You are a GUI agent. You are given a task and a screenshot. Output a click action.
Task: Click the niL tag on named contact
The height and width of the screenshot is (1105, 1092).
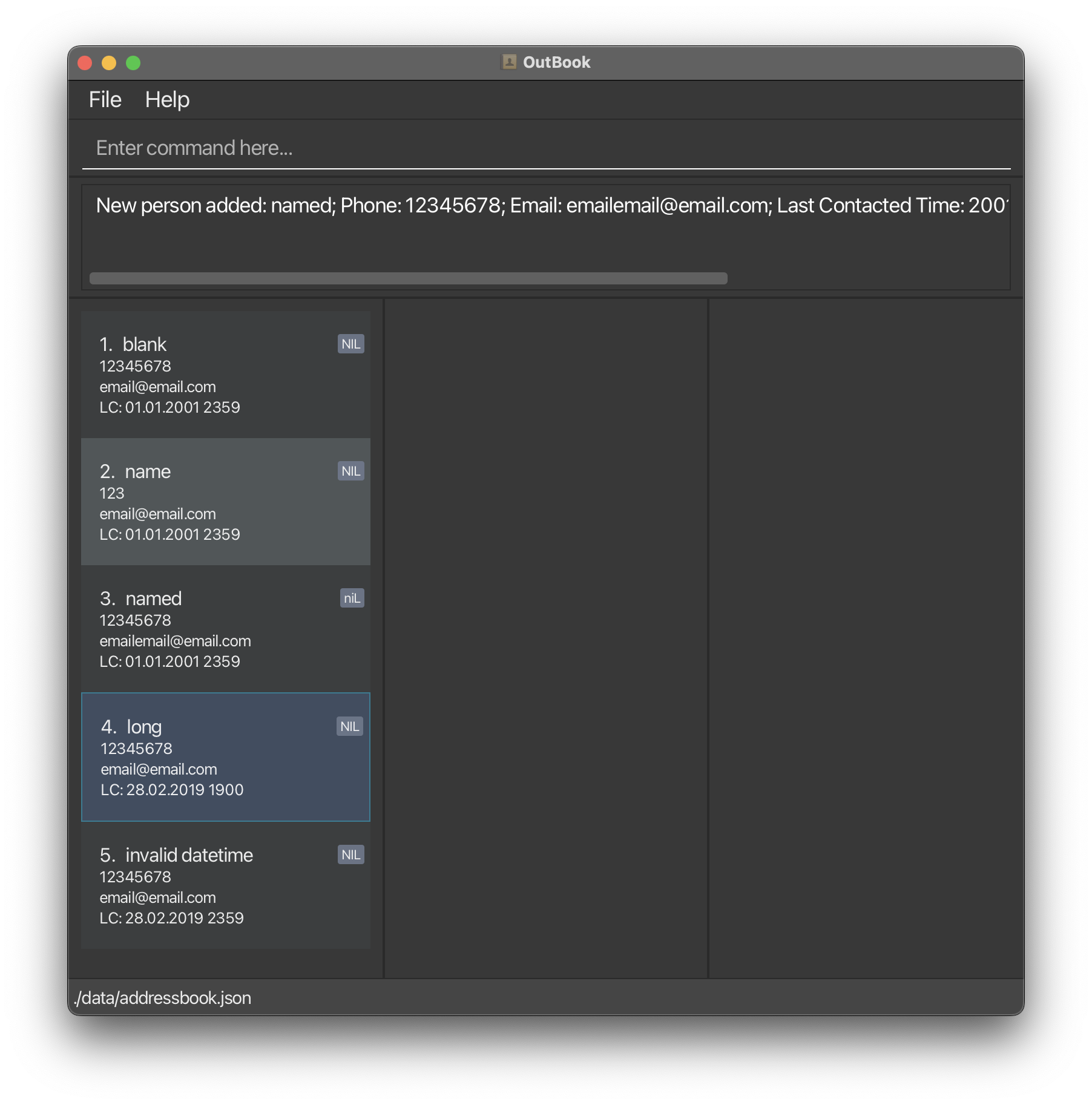coord(352,598)
